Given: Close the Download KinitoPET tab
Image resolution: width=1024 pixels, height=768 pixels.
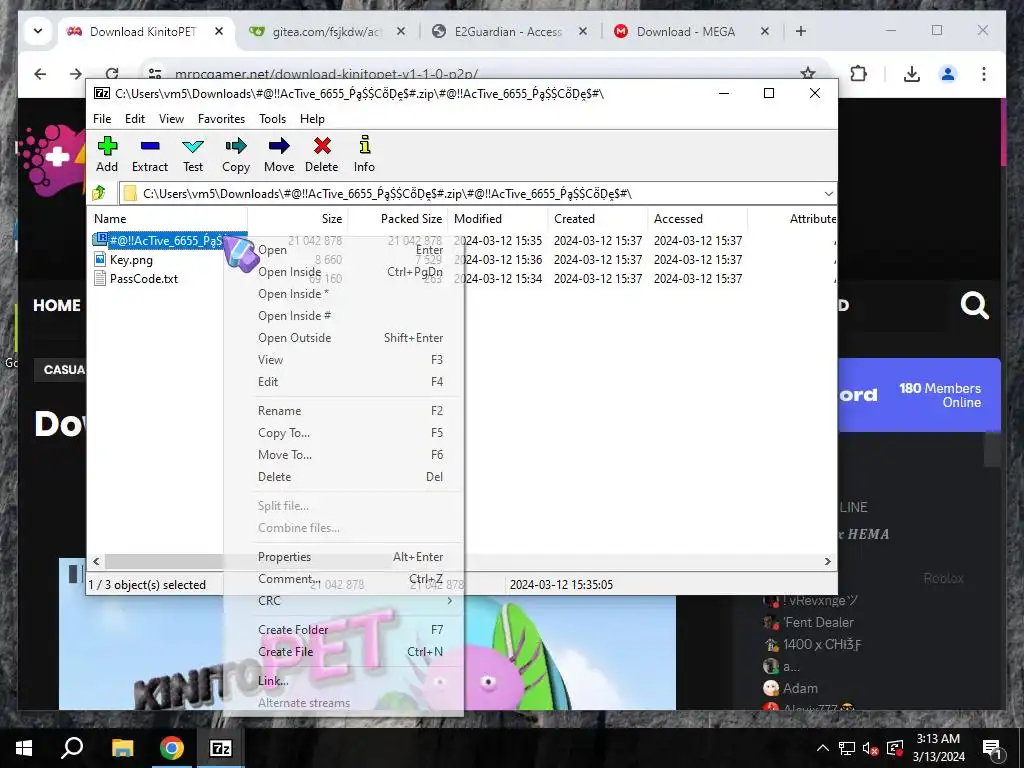Looking at the screenshot, I should coord(219,31).
